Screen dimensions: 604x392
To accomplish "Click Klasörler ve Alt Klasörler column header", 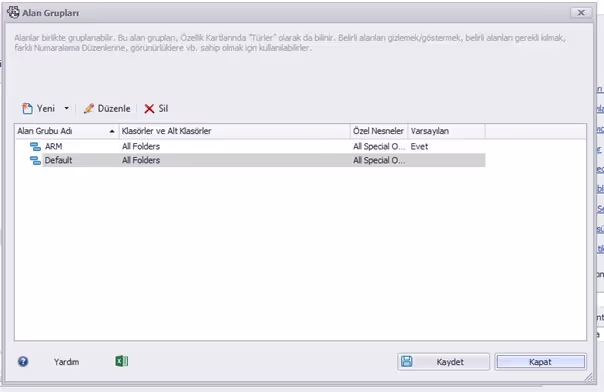I will pyautogui.click(x=235, y=131).
